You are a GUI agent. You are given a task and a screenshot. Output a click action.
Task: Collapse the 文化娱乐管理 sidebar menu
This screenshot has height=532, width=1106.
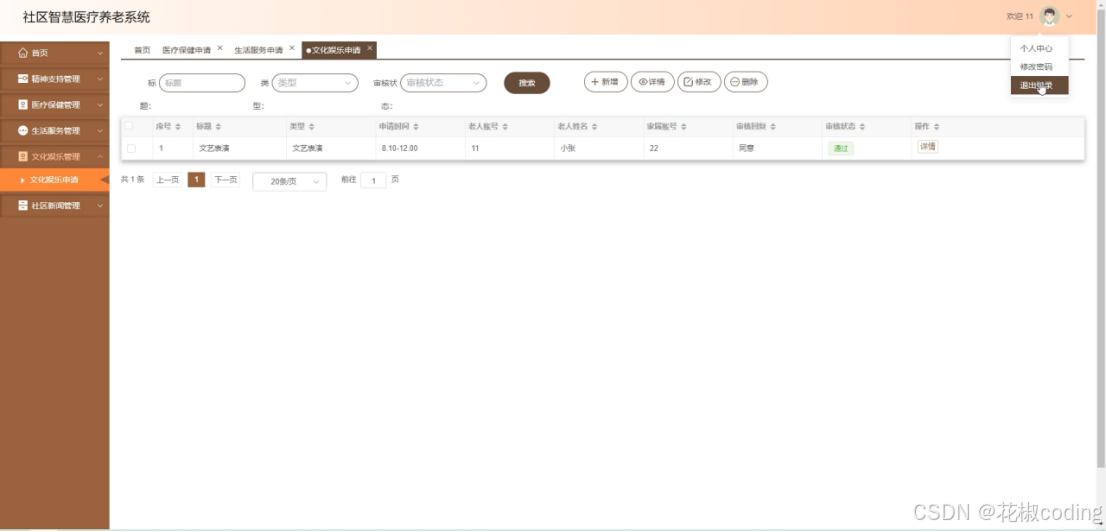pyautogui.click(x=54, y=157)
